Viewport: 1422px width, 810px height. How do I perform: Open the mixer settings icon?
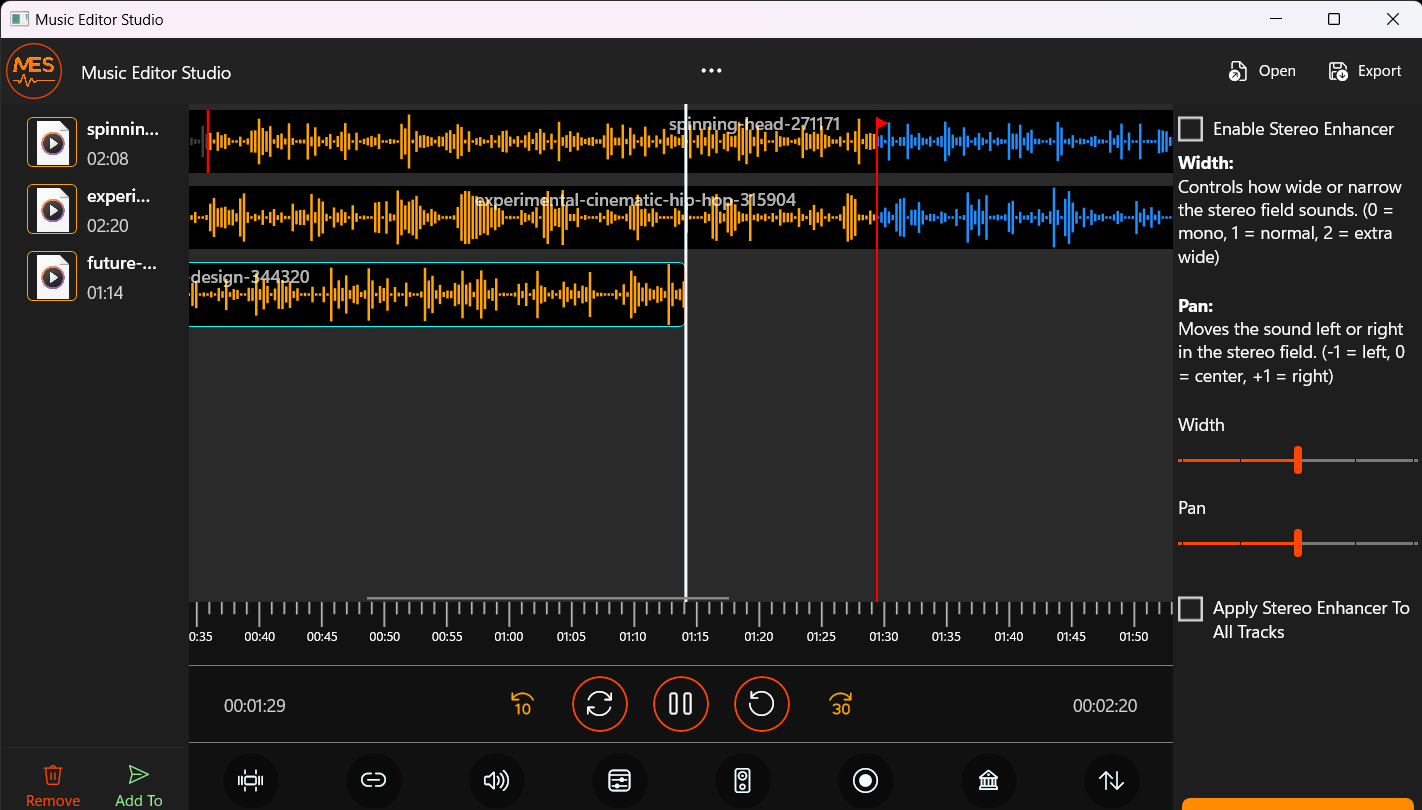click(x=619, y=781)
